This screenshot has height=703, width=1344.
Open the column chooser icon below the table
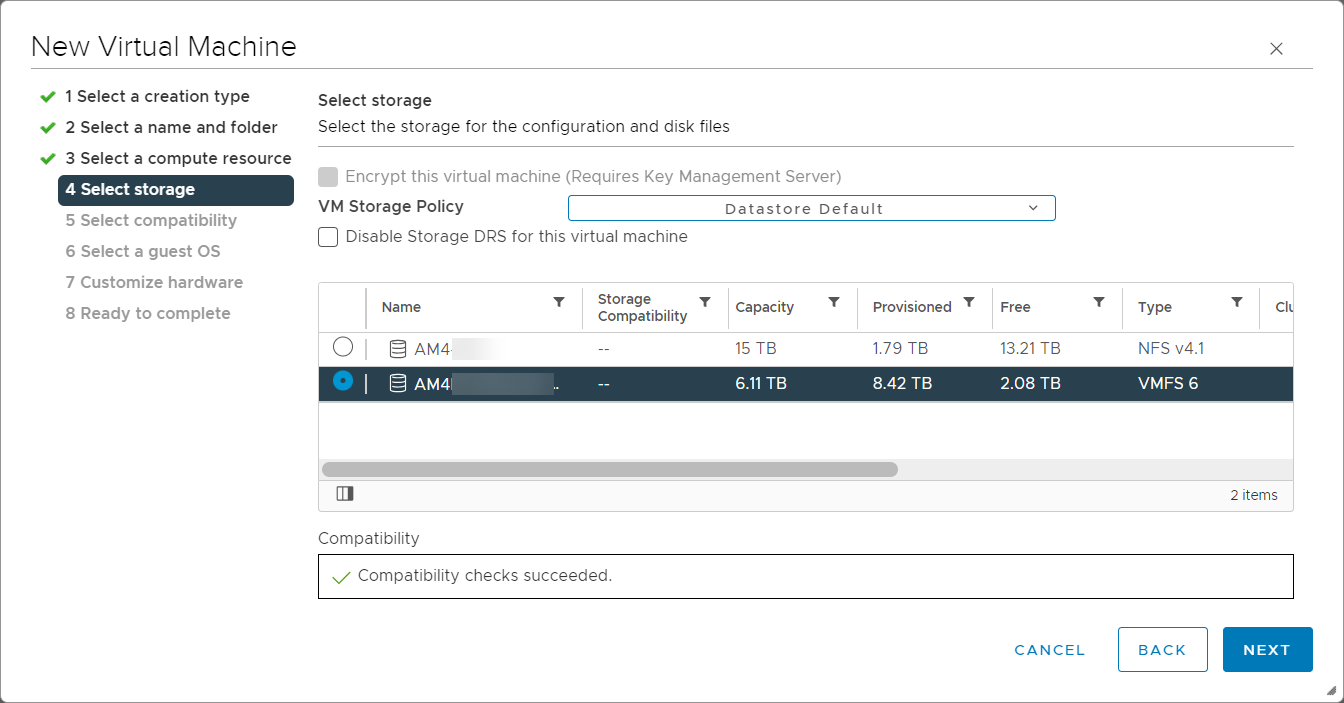tap(345, 494)
